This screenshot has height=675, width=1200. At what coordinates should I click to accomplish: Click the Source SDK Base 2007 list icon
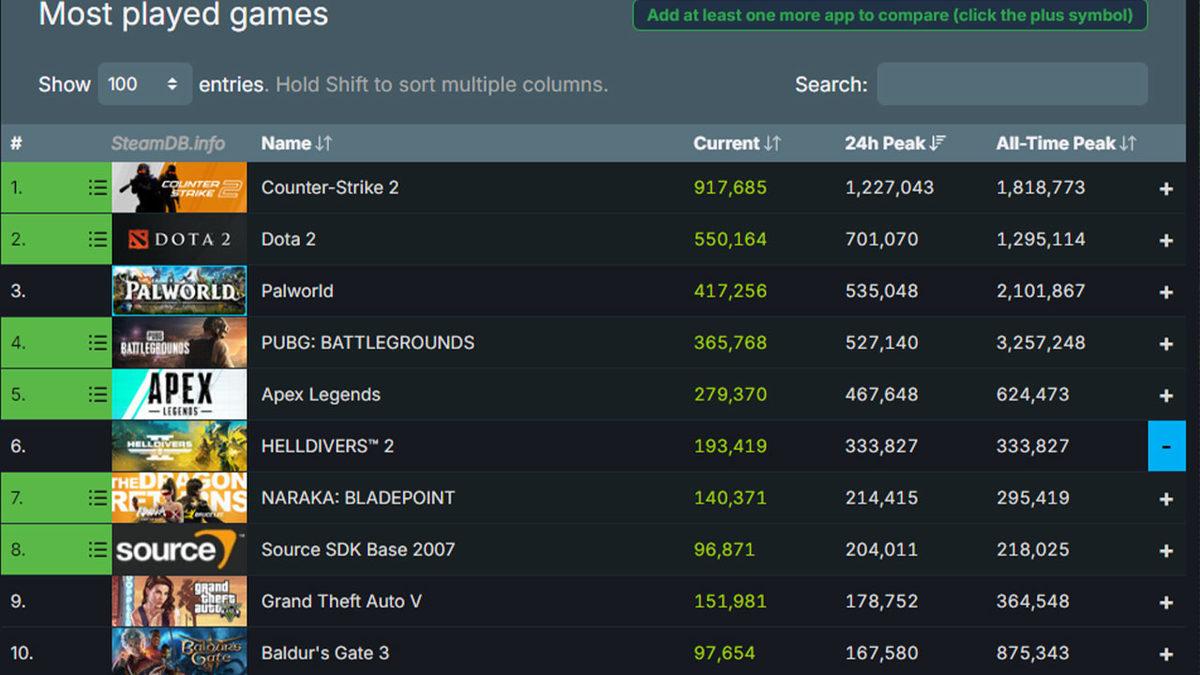tap(97, 549)
